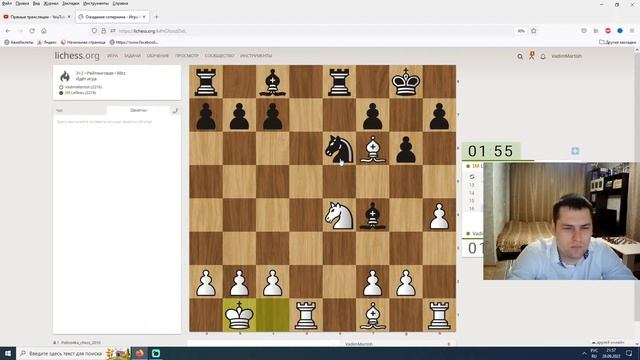Image resolution: width=640 pixels, height=360 pixels.
Task: Go back using the browser back arrow
Action: pos(8,31)
